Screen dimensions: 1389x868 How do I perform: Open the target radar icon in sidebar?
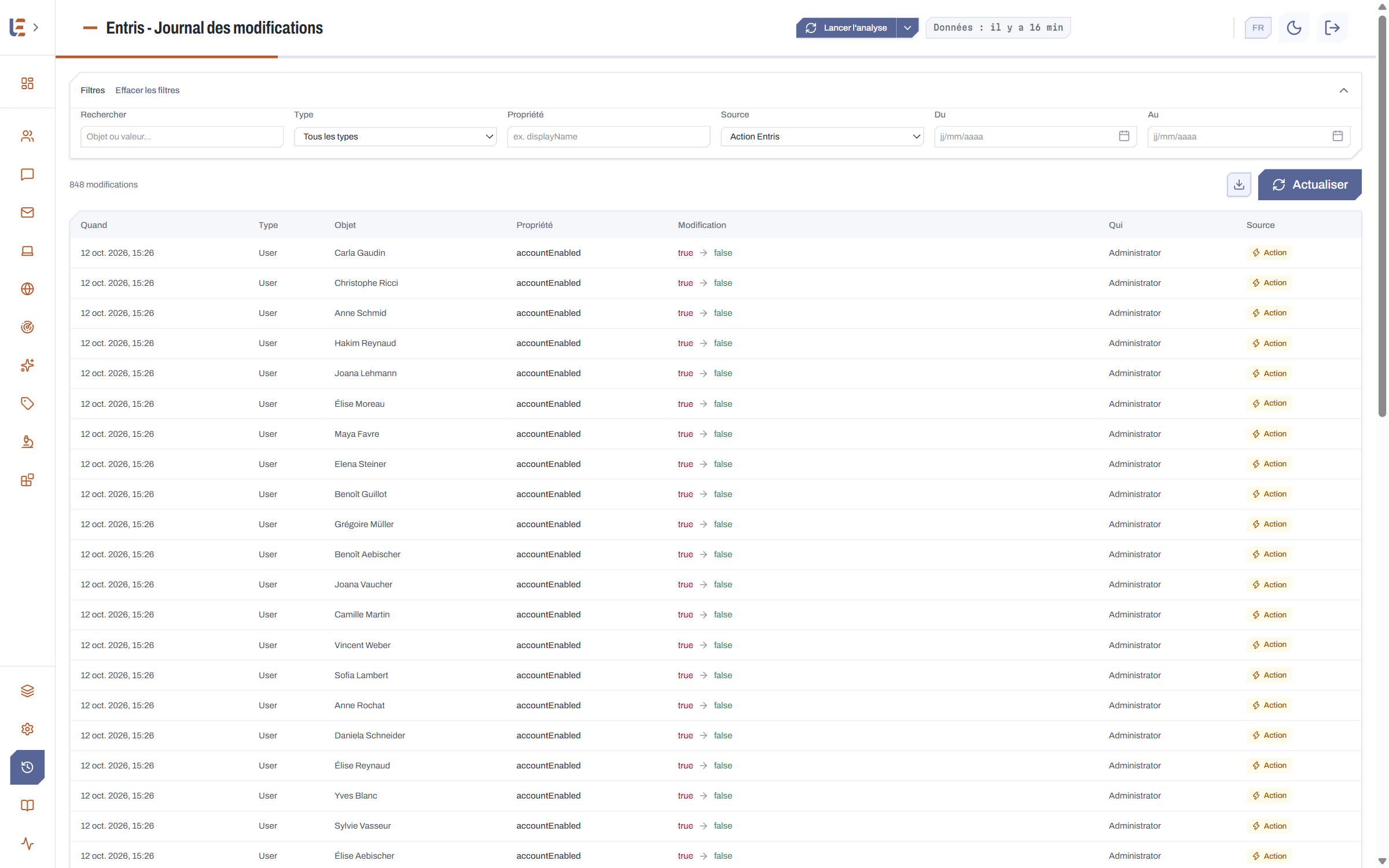(x=27, y=327)
